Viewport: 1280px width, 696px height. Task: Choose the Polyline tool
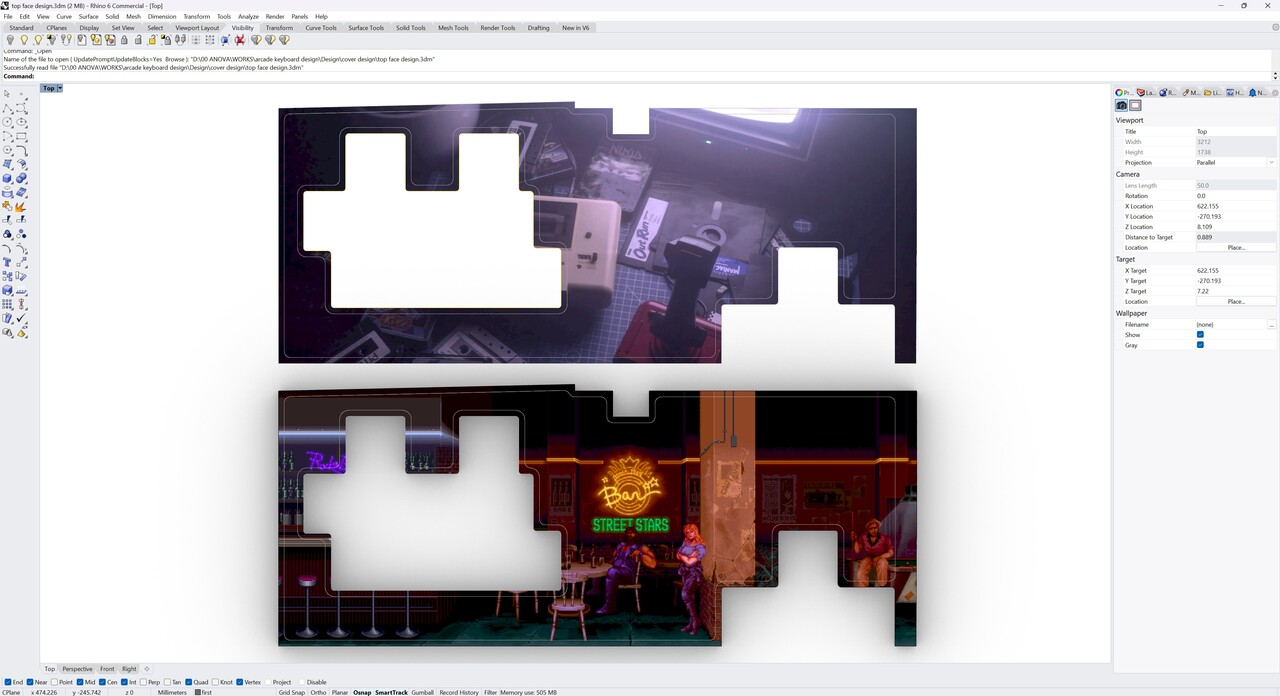(7, 108)
